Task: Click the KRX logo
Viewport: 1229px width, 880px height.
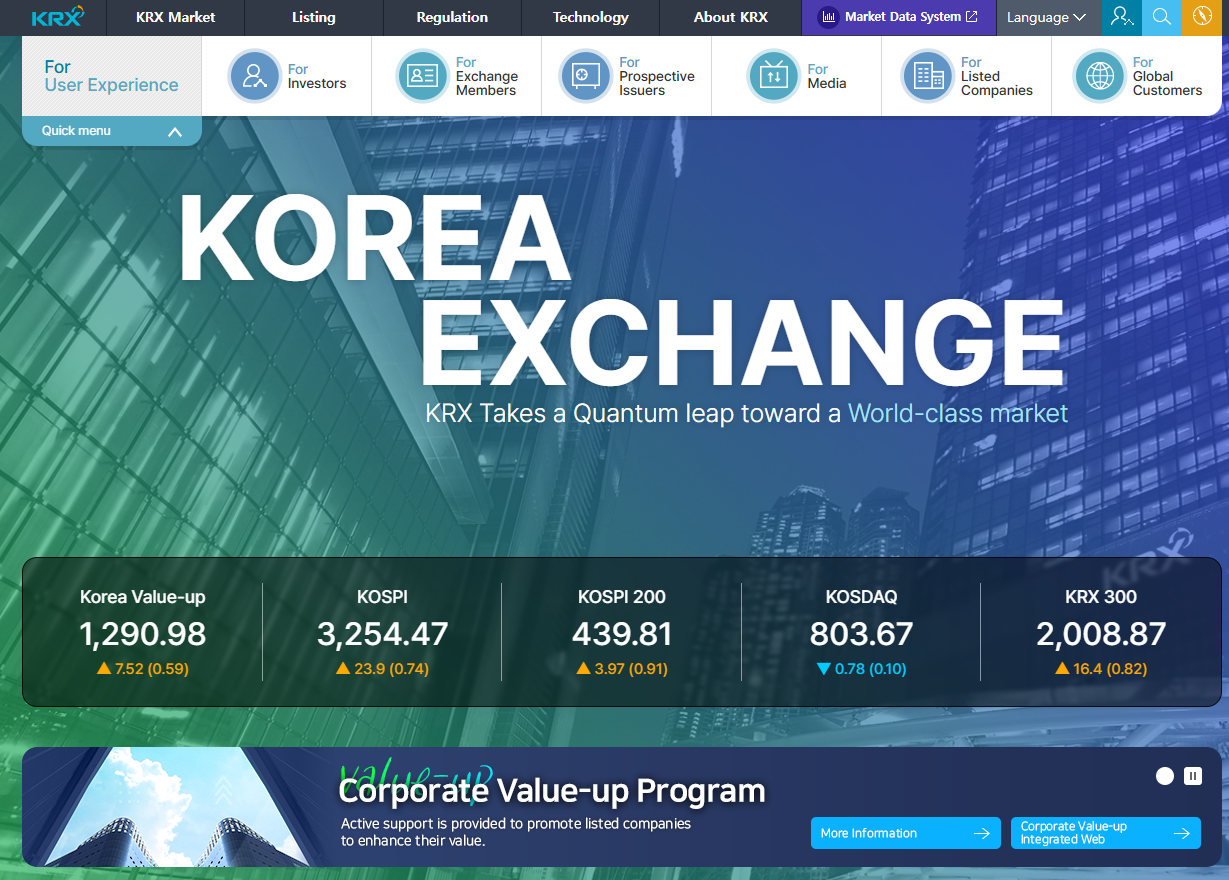Action: click(57, 17)
